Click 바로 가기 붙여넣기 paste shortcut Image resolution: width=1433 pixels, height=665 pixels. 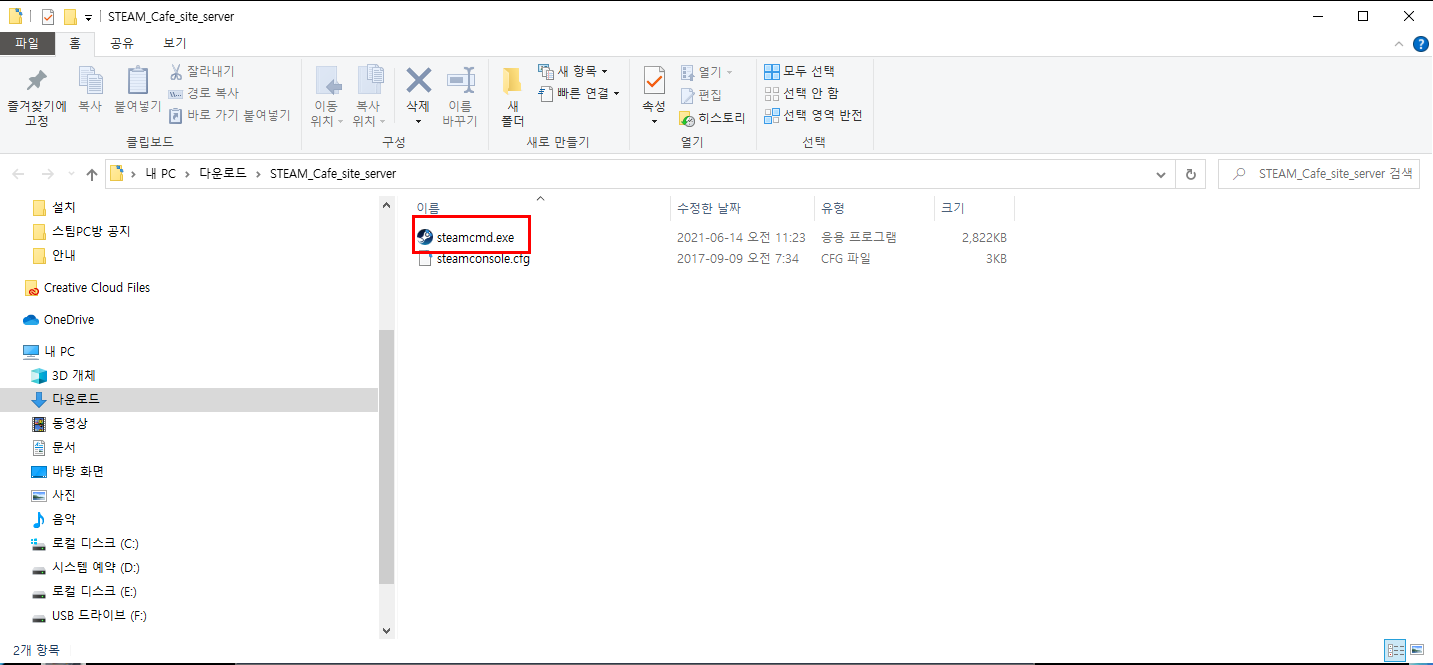[229, 115]
